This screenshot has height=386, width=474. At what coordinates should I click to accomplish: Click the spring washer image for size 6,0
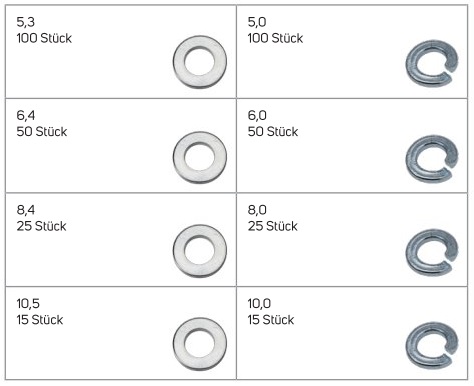click(432, 159)
